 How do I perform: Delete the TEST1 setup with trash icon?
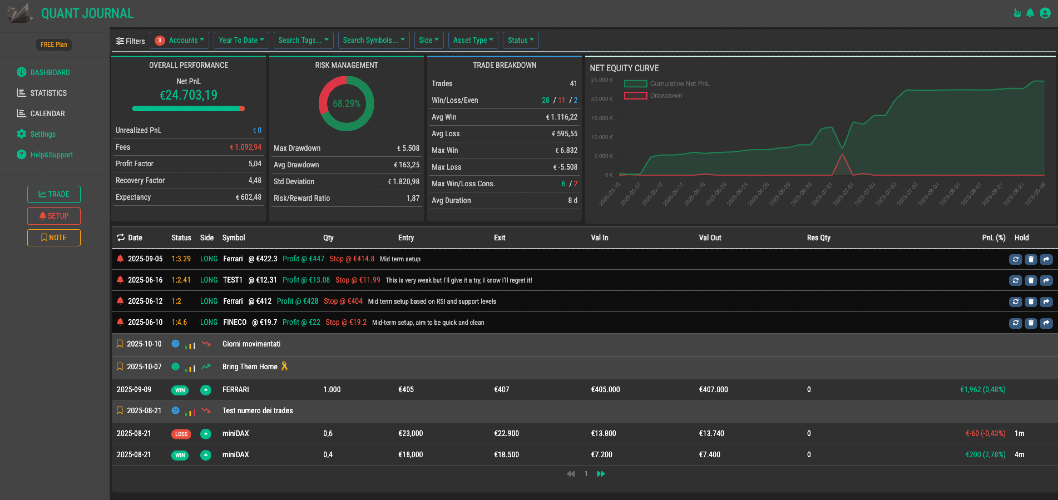pyautogui.click(x=1030, y=280)
